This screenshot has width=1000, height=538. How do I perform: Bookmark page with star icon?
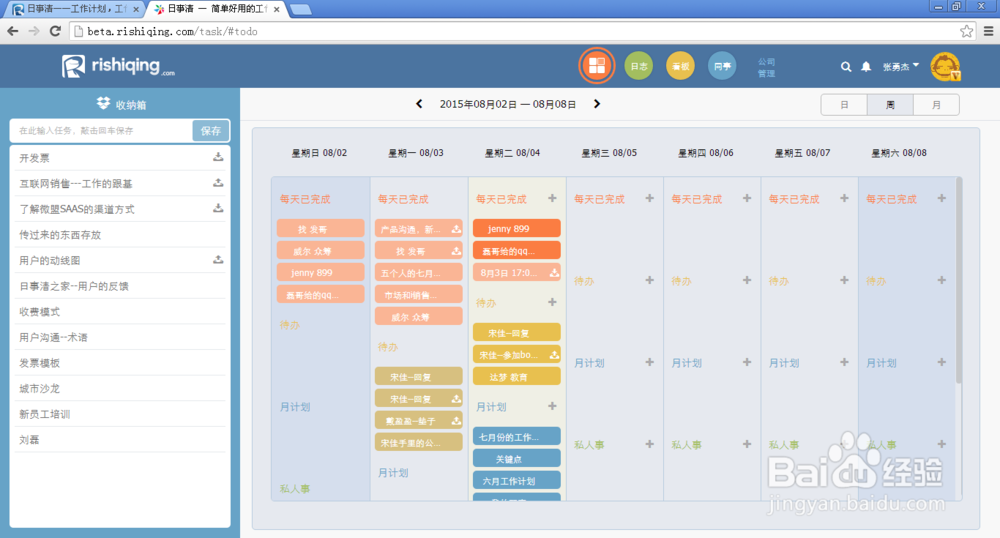pyautogui.click(x=966, y=31)
